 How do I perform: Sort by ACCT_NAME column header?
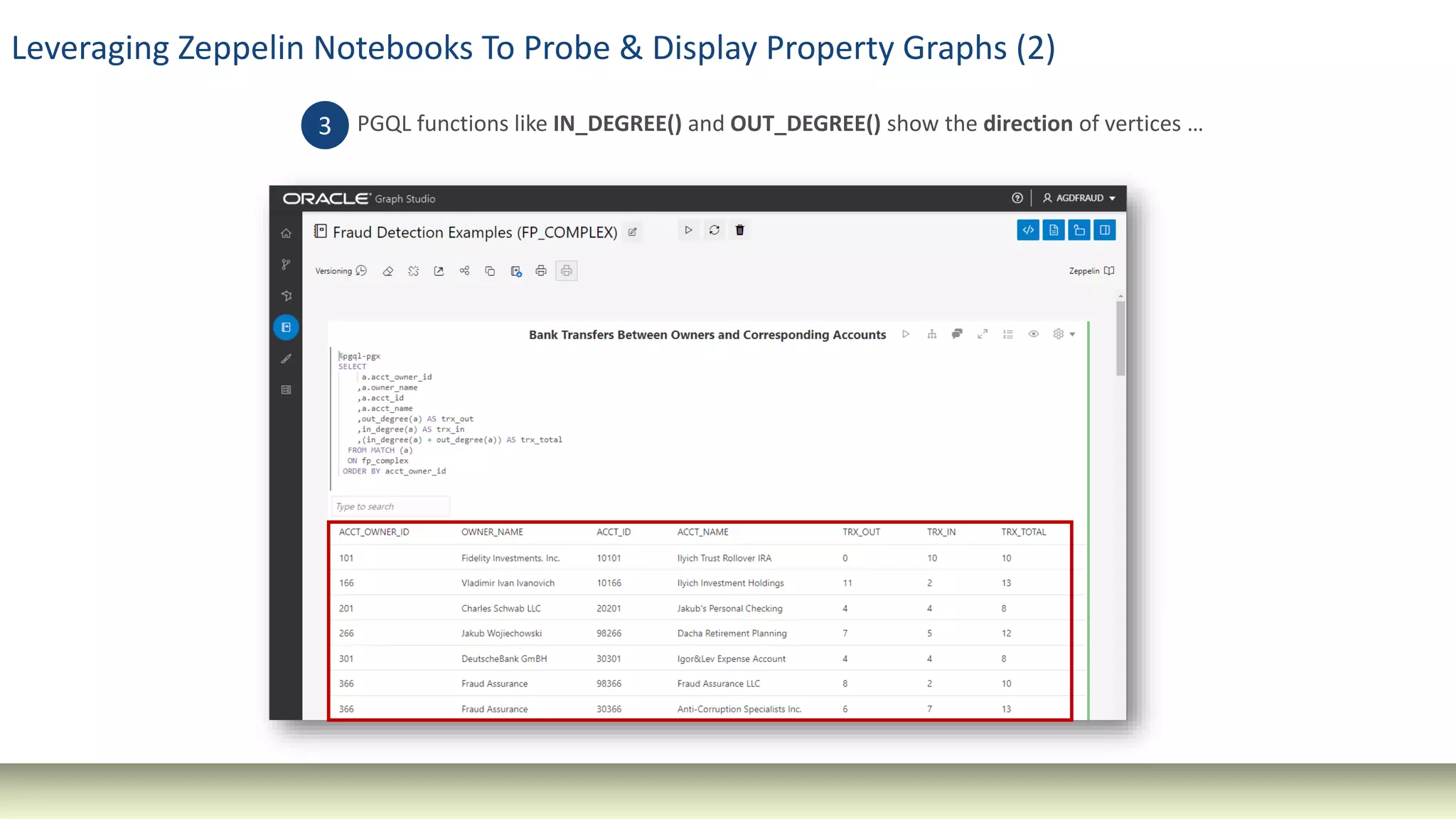[702, 532]
